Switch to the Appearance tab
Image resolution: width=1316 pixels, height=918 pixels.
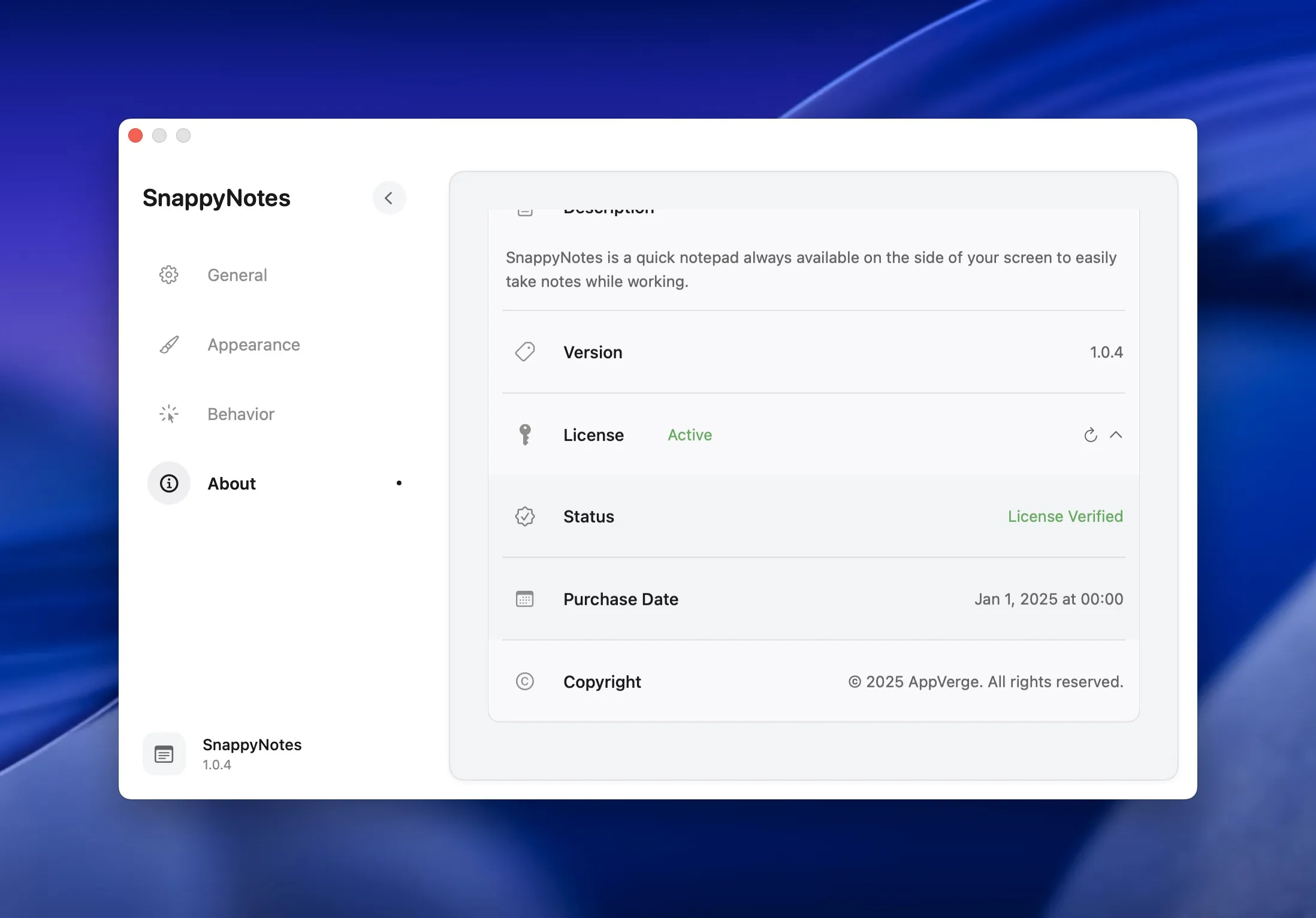coord(253,345)
